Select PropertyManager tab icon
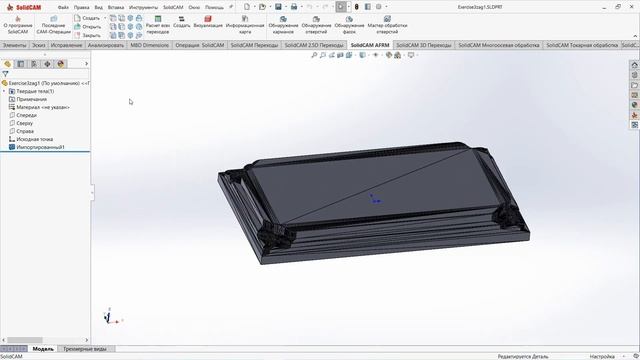 (x=21, y=64)
